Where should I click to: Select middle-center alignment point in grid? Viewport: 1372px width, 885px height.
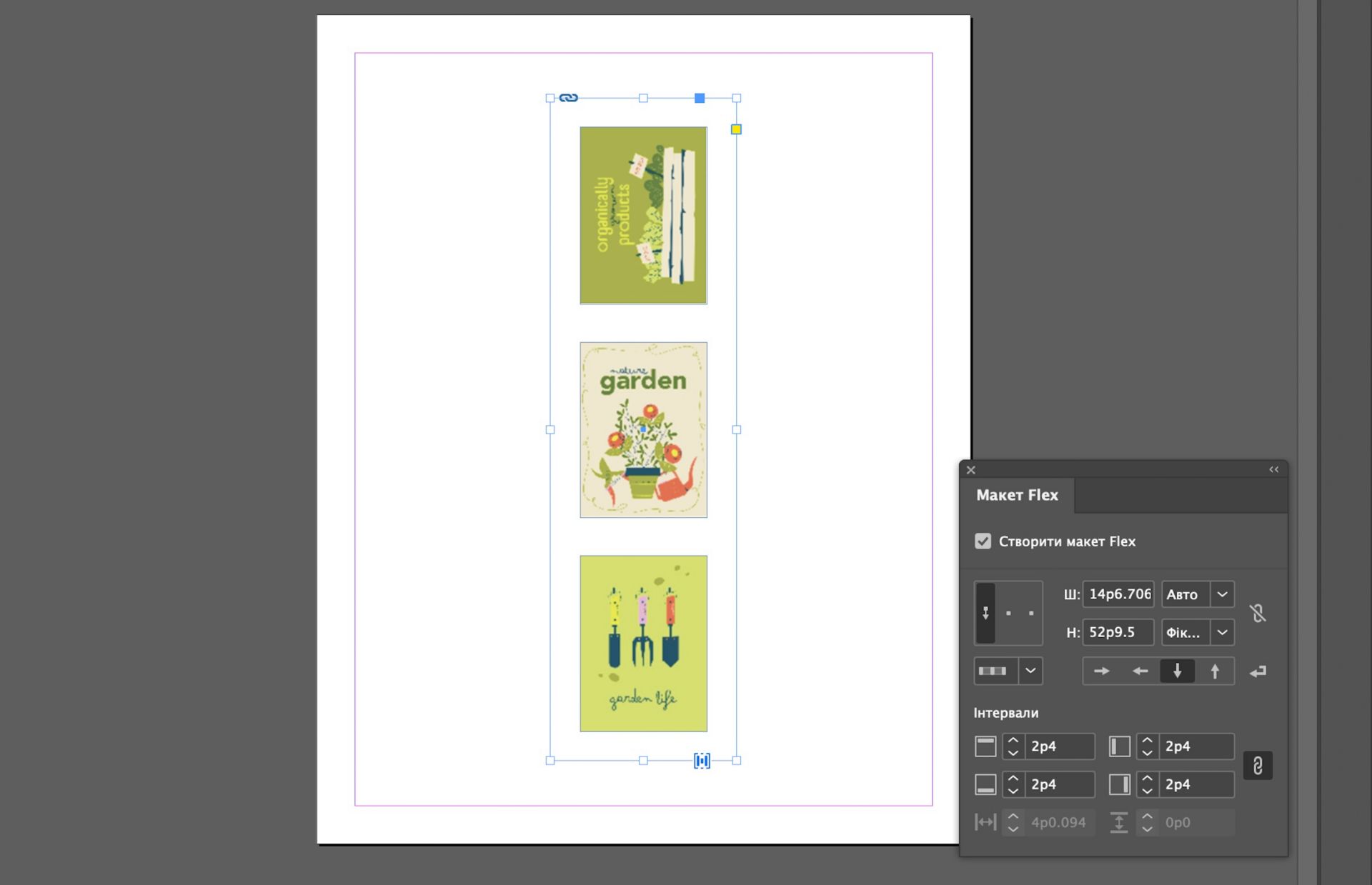(1008, 613)
